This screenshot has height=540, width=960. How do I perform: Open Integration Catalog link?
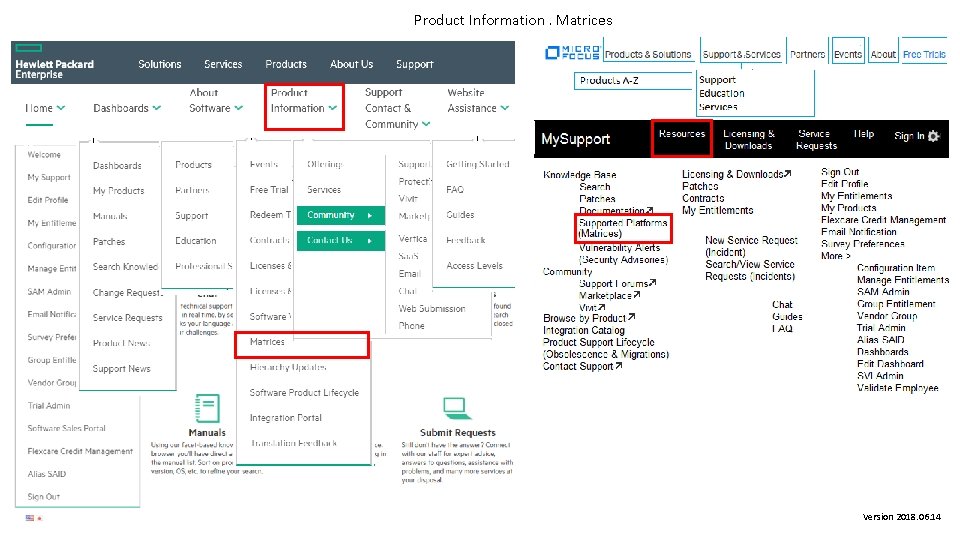[583, 330]
